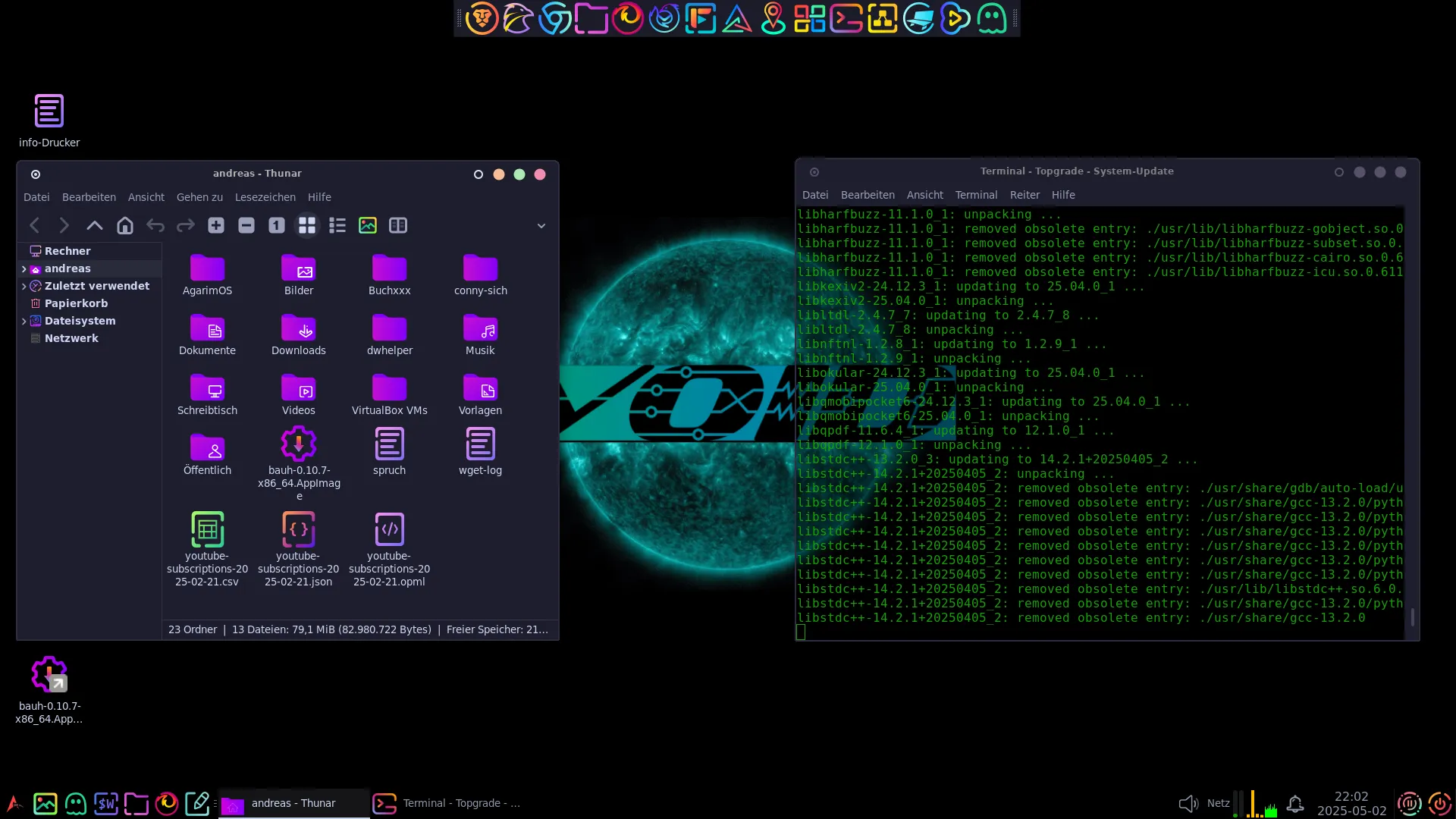Toggle split view pane
The image size is (1456, 819).
(x=398, y=225)
